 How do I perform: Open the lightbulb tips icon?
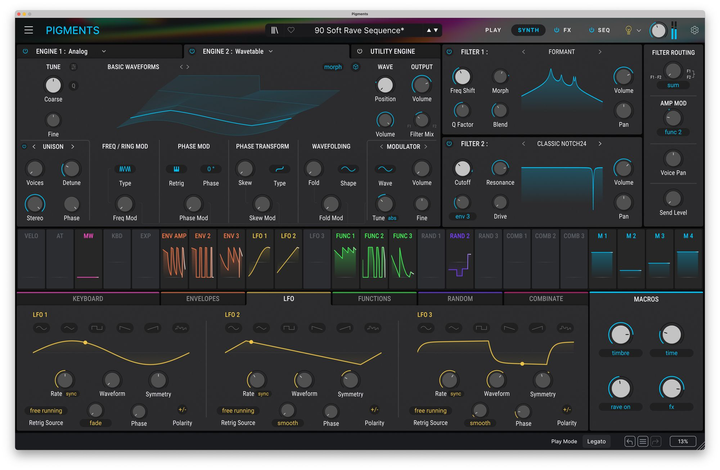(x=628, y=30)
